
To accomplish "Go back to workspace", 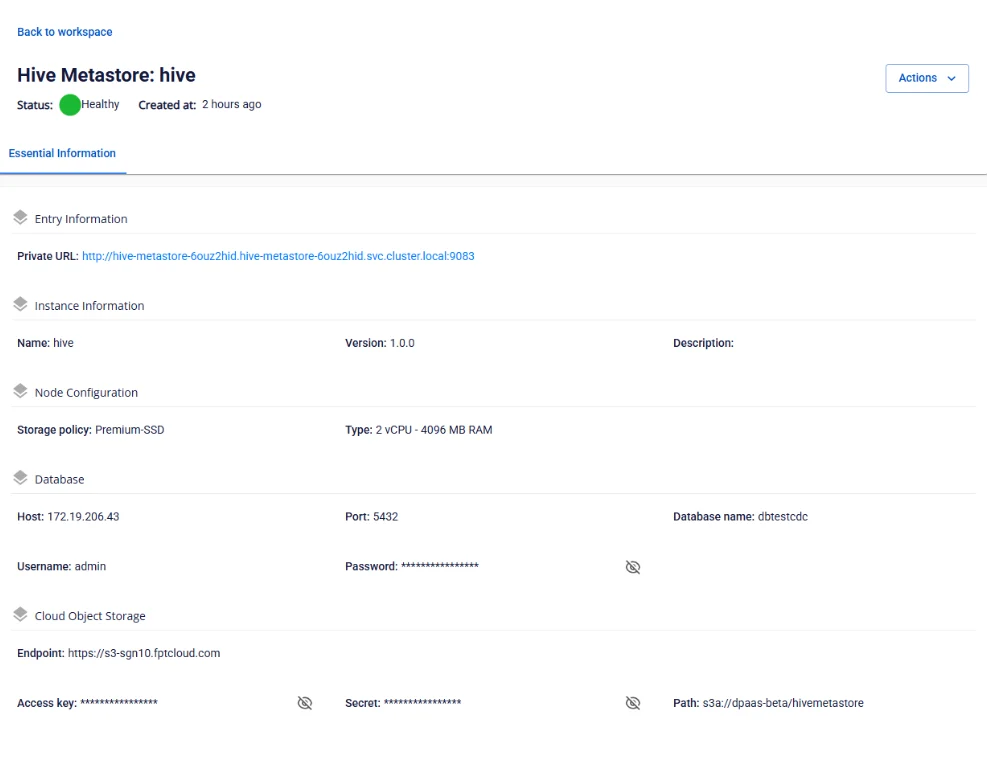I will click(x=65, y=32).
